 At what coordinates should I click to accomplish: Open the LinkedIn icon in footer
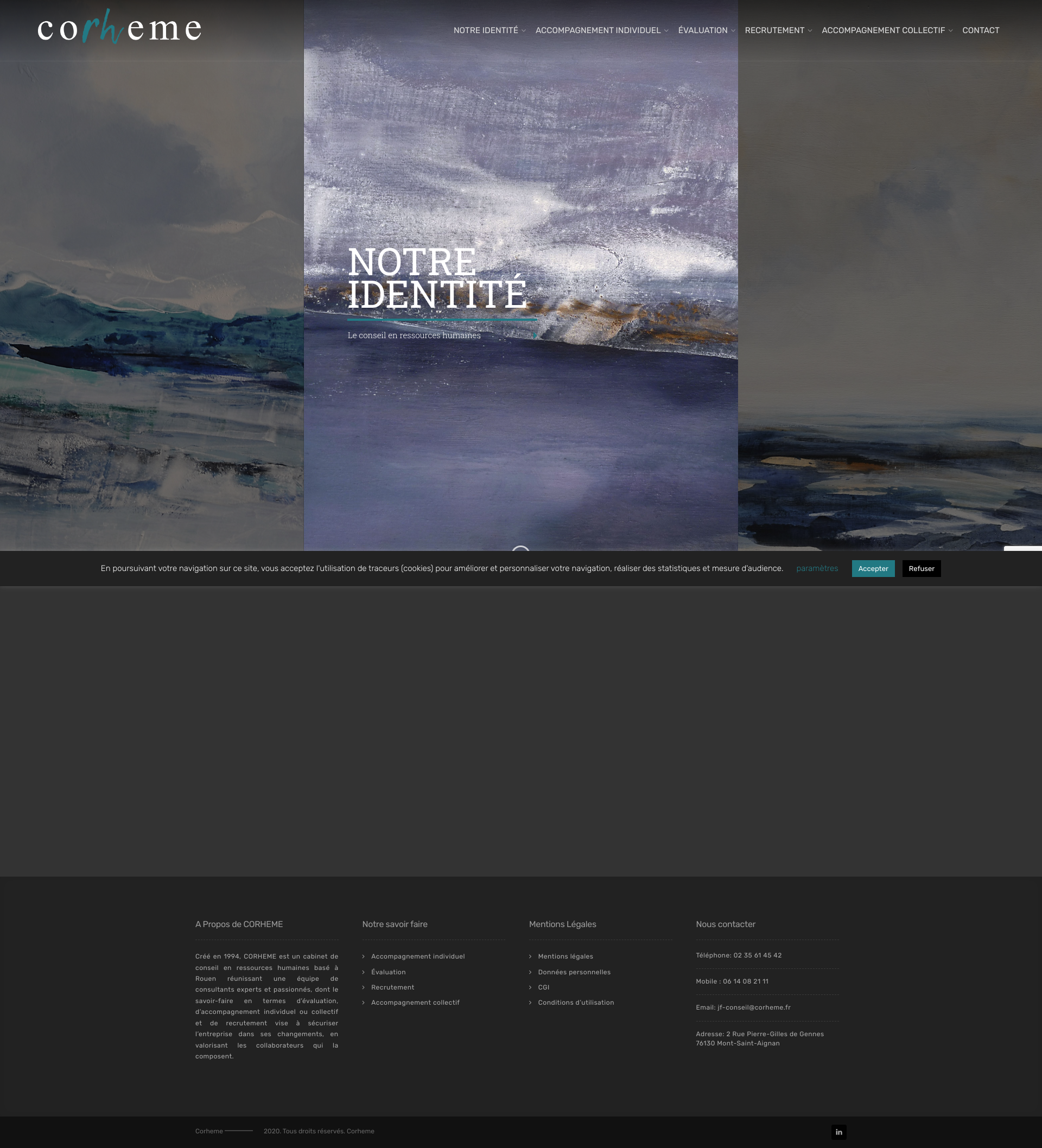838,1132
